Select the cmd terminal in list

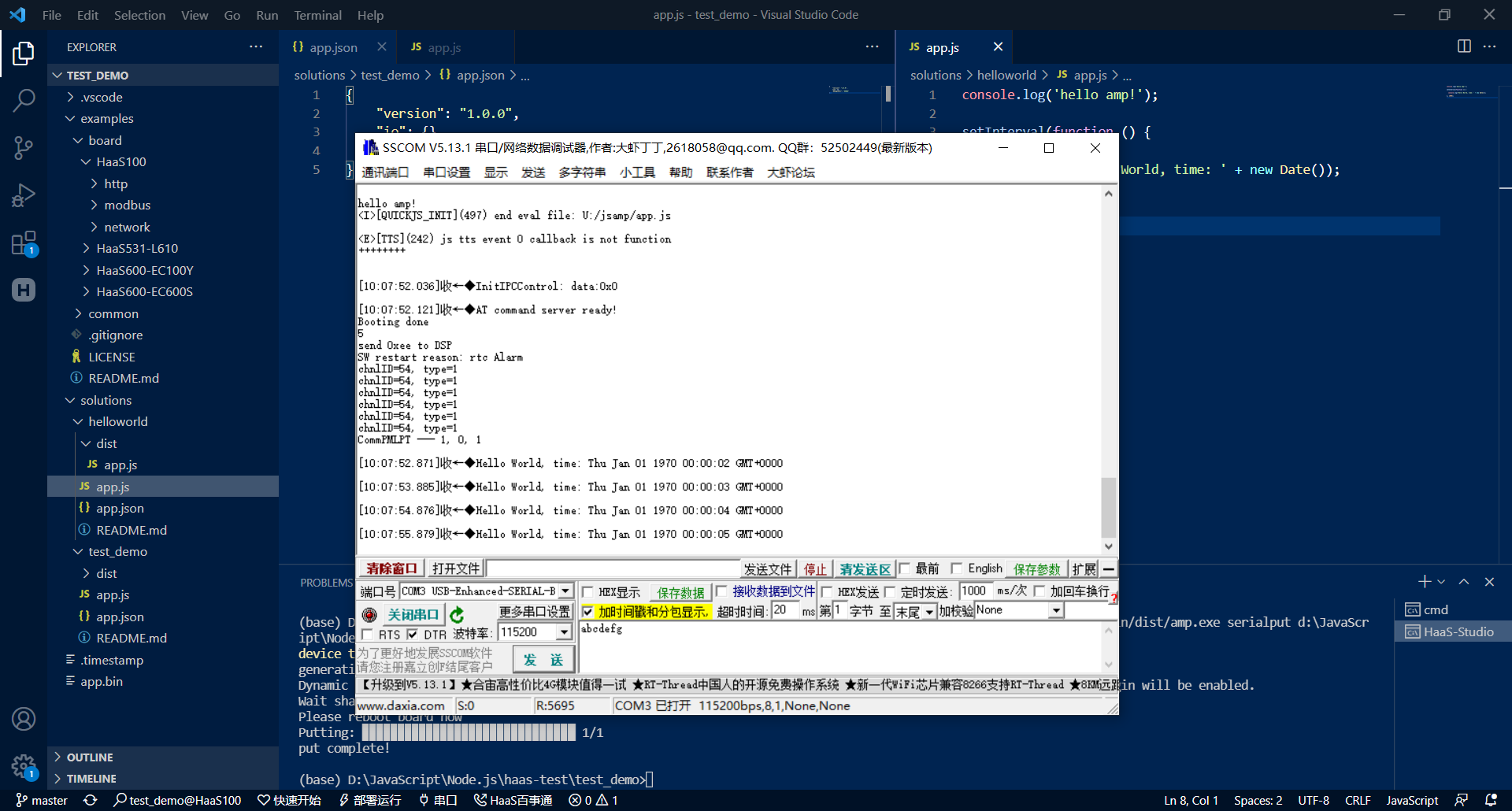pyautogui.click(x=1453, y=609)
